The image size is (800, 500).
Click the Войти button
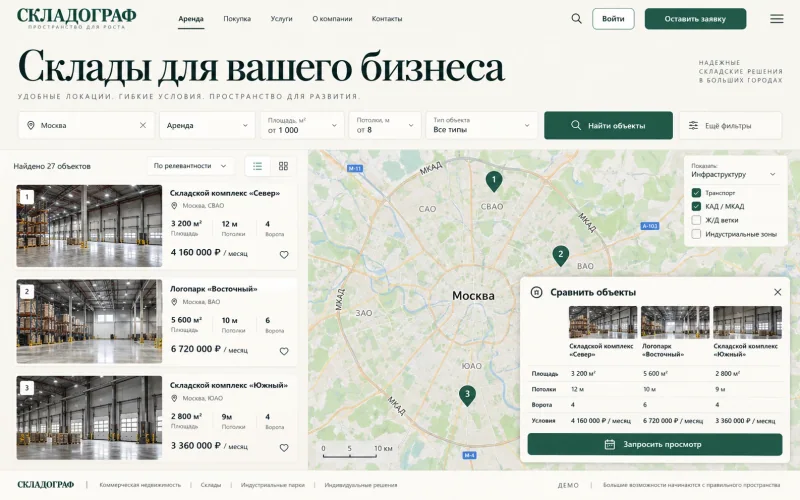tap(613, 19)
